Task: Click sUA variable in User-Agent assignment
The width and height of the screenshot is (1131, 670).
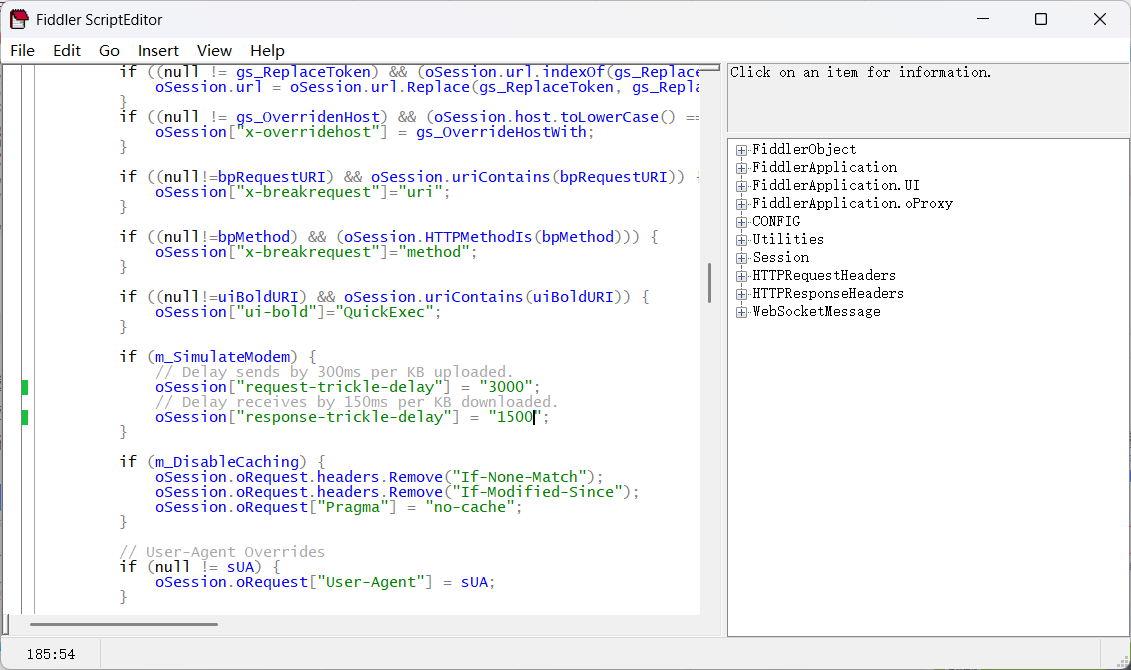Action: 474,583
